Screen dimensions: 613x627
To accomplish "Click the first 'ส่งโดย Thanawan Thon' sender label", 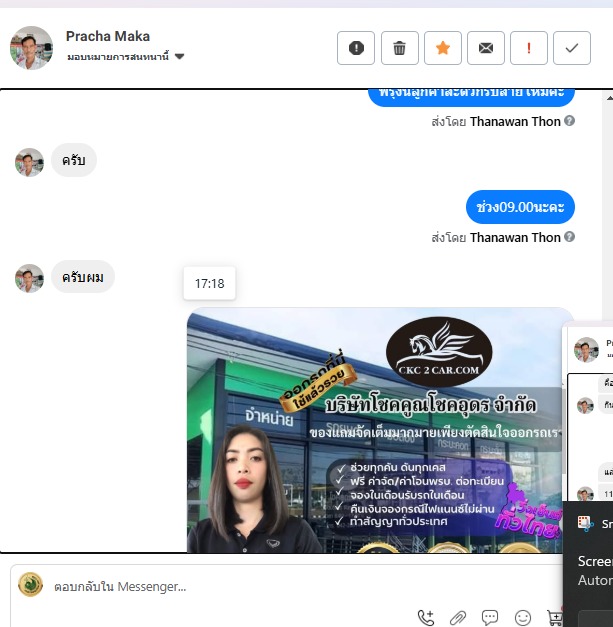I will click(x=496, y=121).
